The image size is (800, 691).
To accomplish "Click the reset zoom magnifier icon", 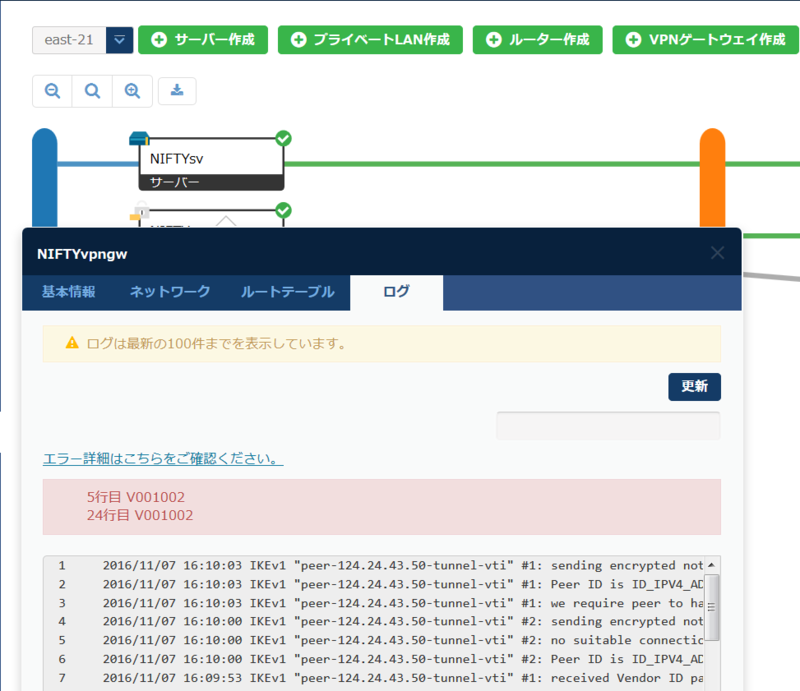I will (92, 91).
